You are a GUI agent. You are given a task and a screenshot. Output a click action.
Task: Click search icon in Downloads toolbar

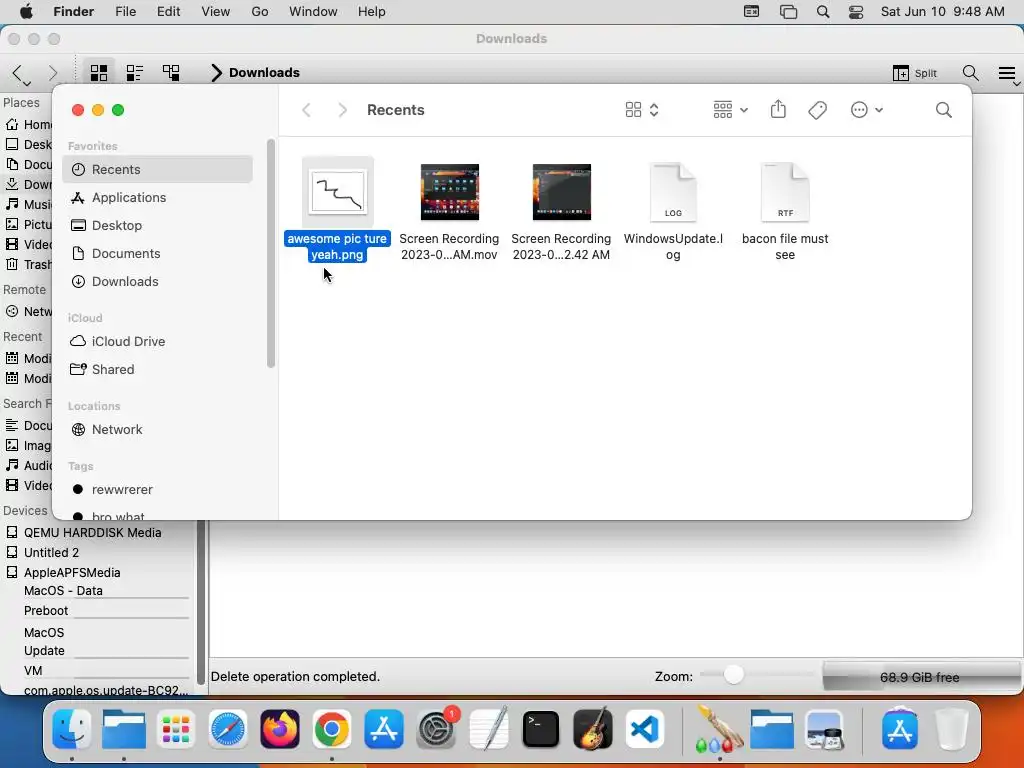[970, 73]
